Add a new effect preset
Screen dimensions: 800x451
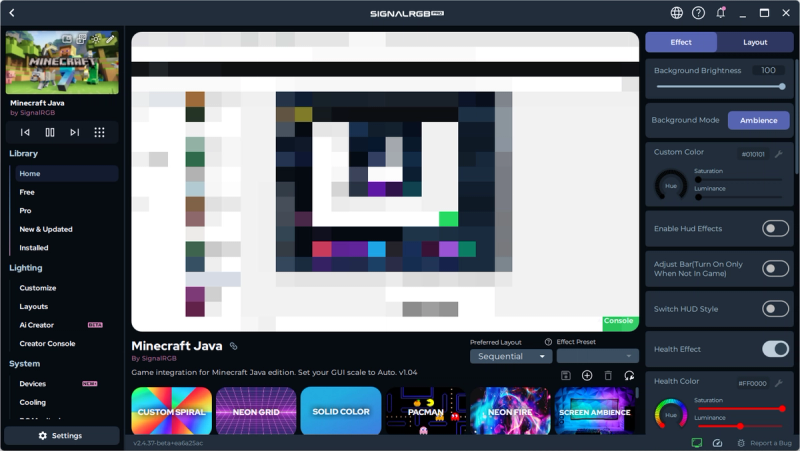pos(587,375)
